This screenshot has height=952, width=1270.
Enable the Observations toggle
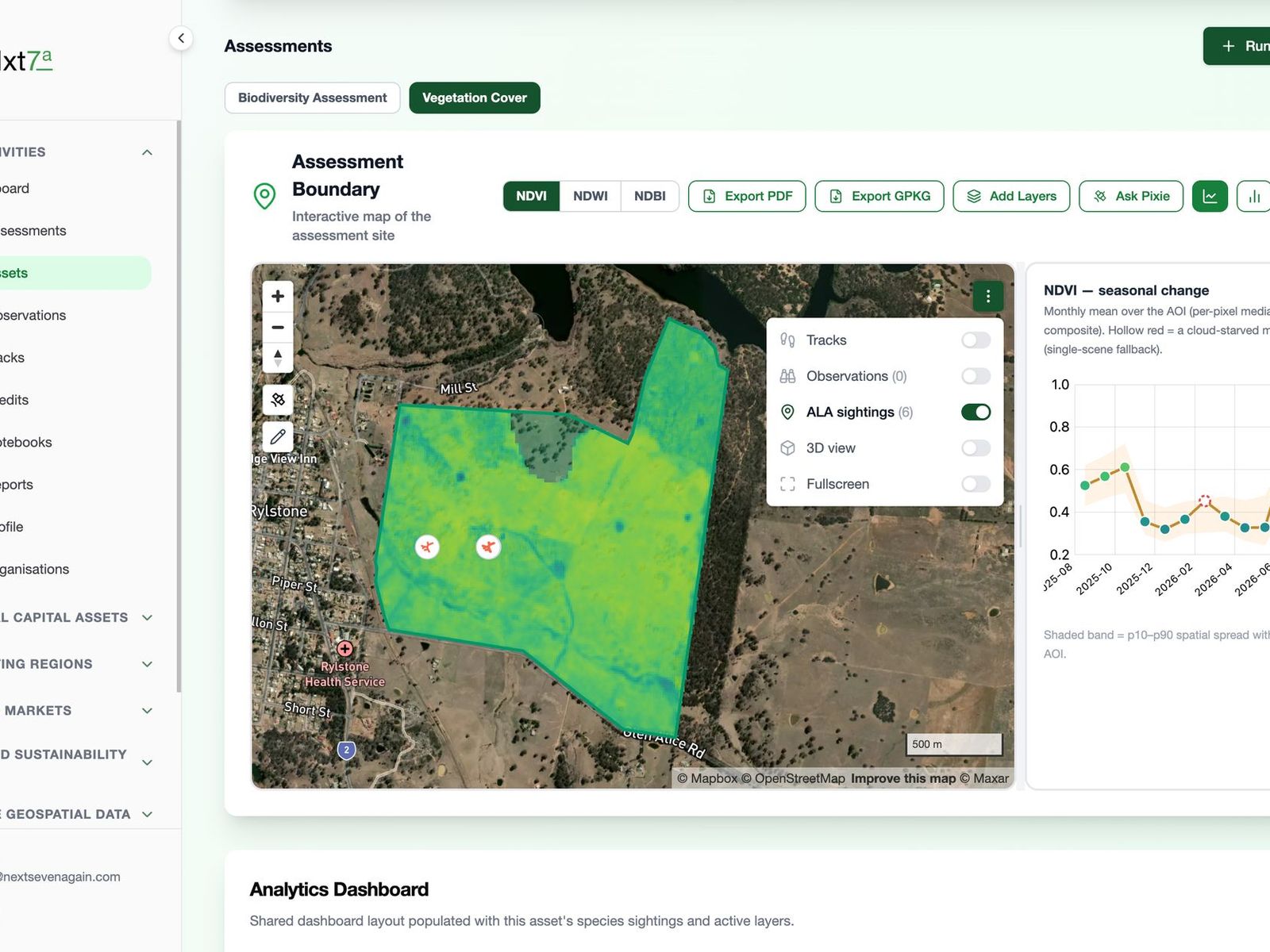976,376
